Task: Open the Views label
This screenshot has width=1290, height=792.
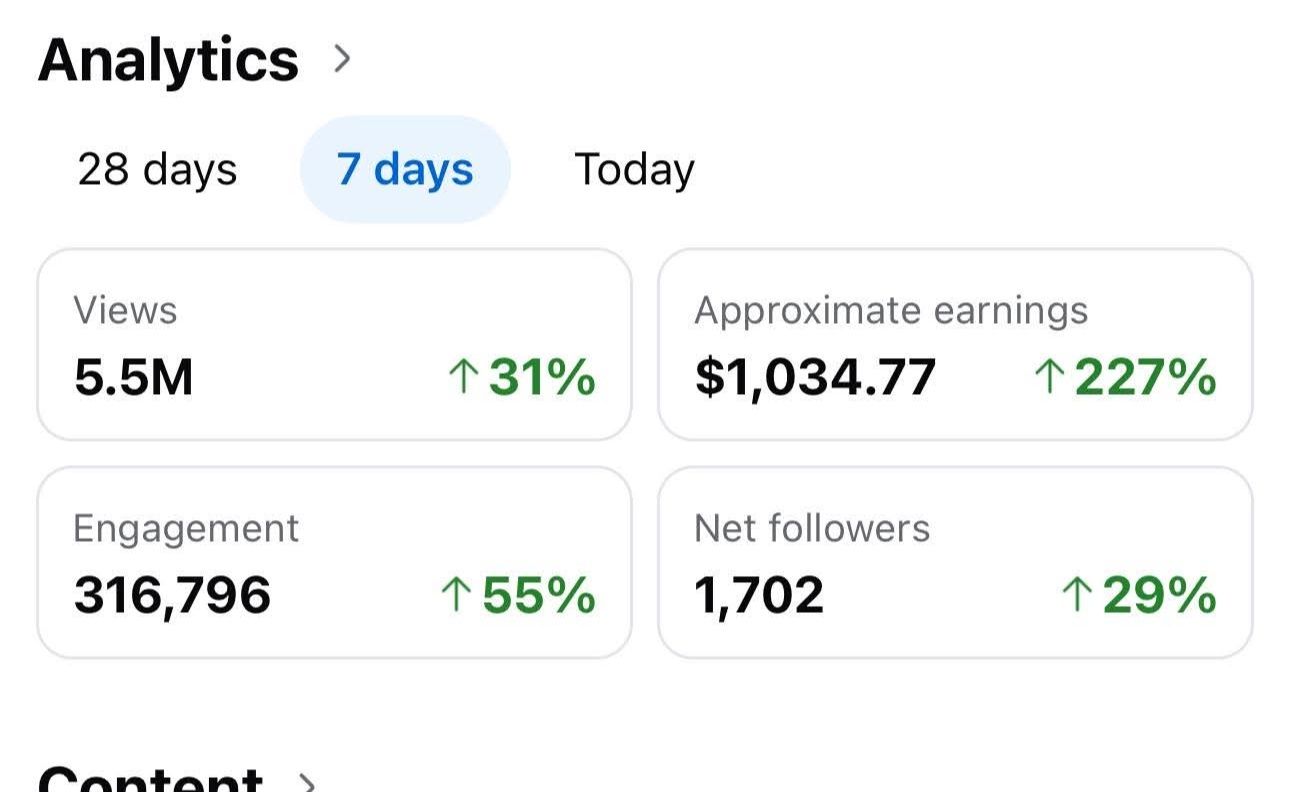Action: 125,311
